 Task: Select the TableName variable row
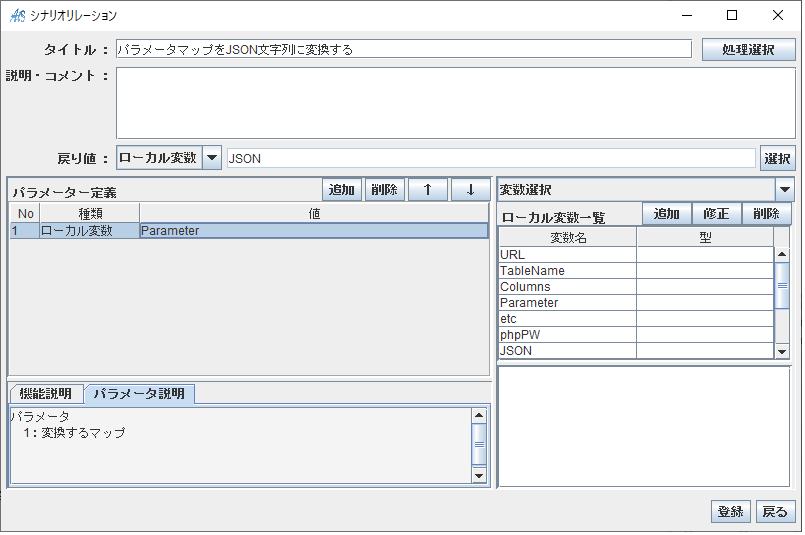click(x=636, y=271)
